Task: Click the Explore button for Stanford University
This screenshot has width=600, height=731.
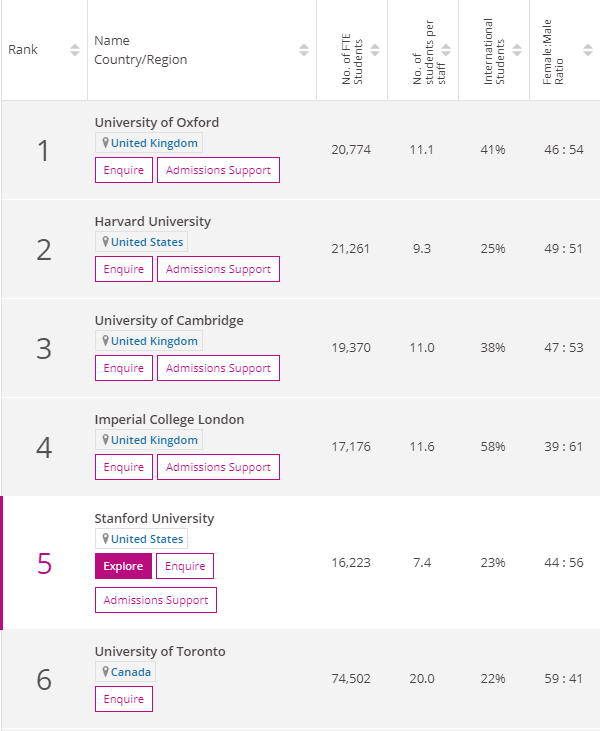Action: (x=123, y=566)
